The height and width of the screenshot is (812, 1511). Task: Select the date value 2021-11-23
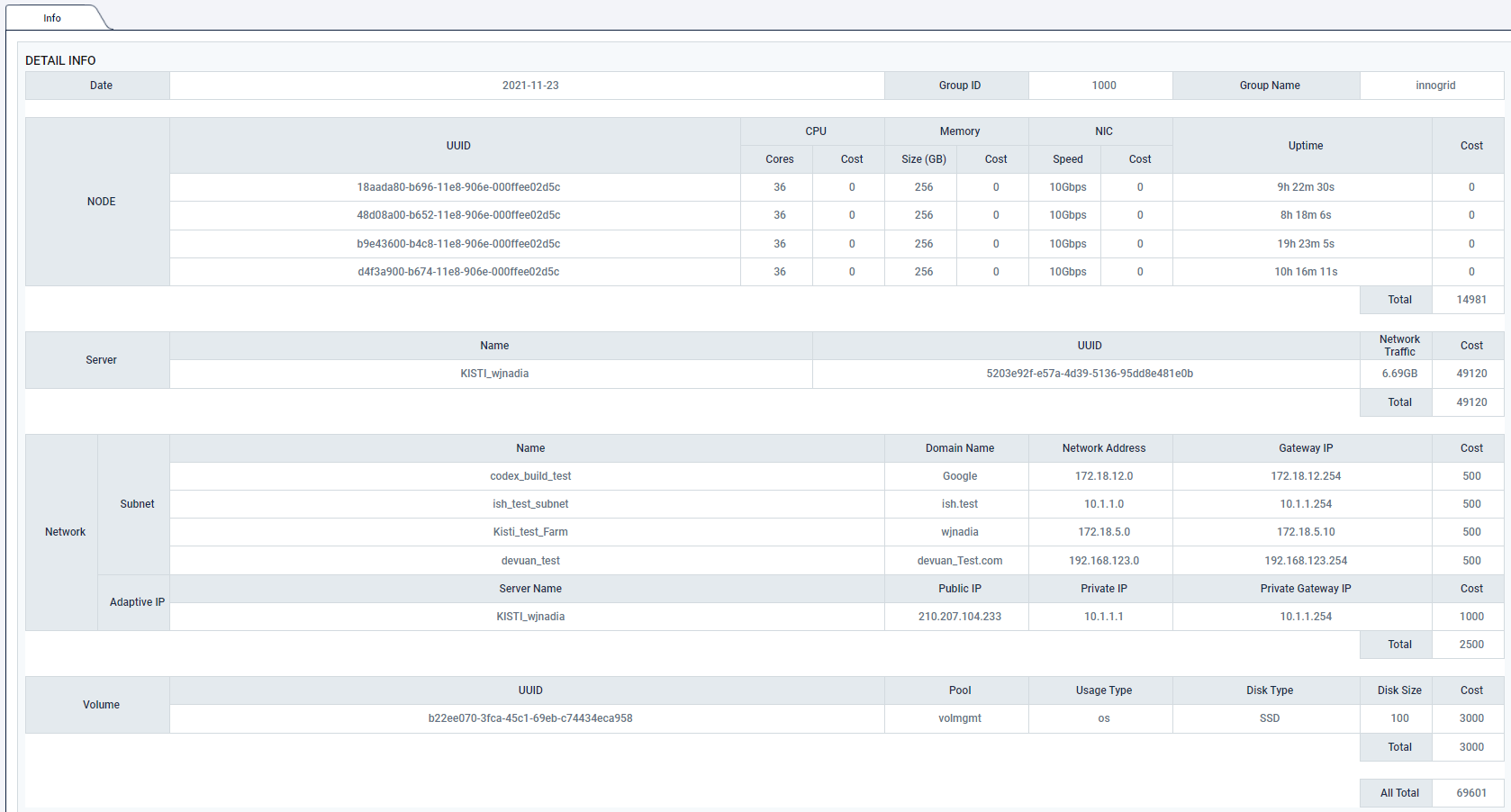coord(530,86)
